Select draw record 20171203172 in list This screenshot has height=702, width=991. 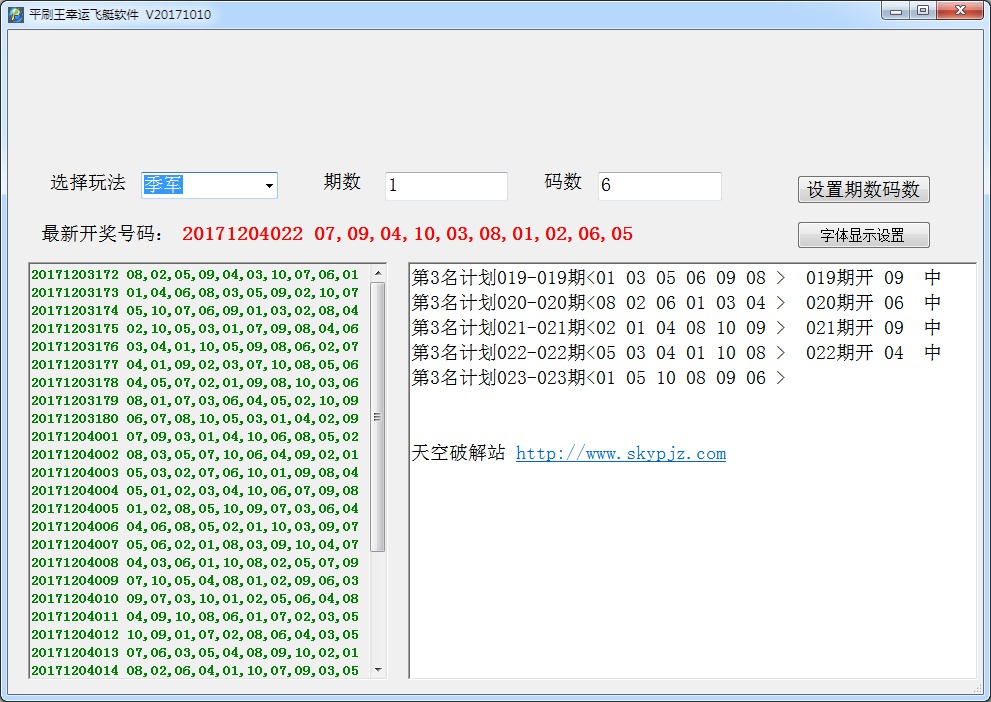click(x=194, y=274)
